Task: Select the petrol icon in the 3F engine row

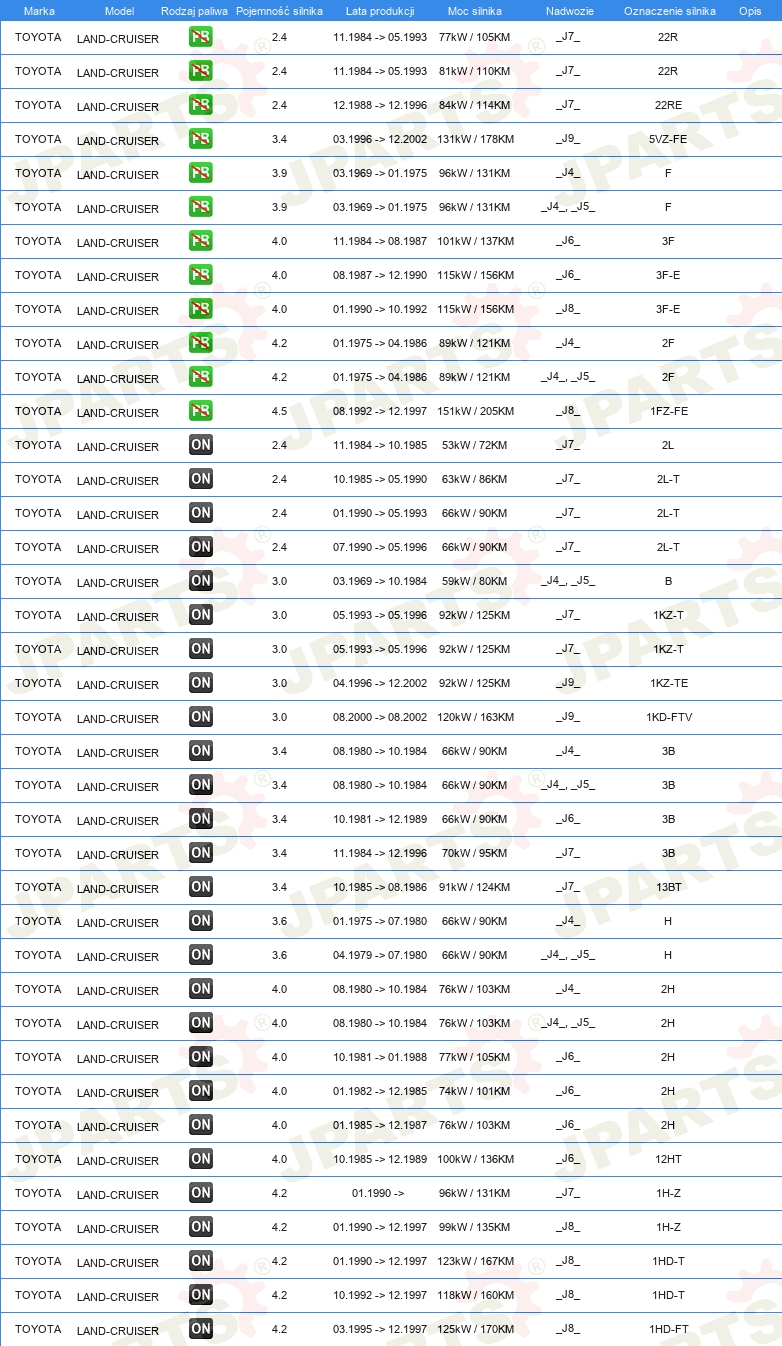Action: click(x=201, y=241)
